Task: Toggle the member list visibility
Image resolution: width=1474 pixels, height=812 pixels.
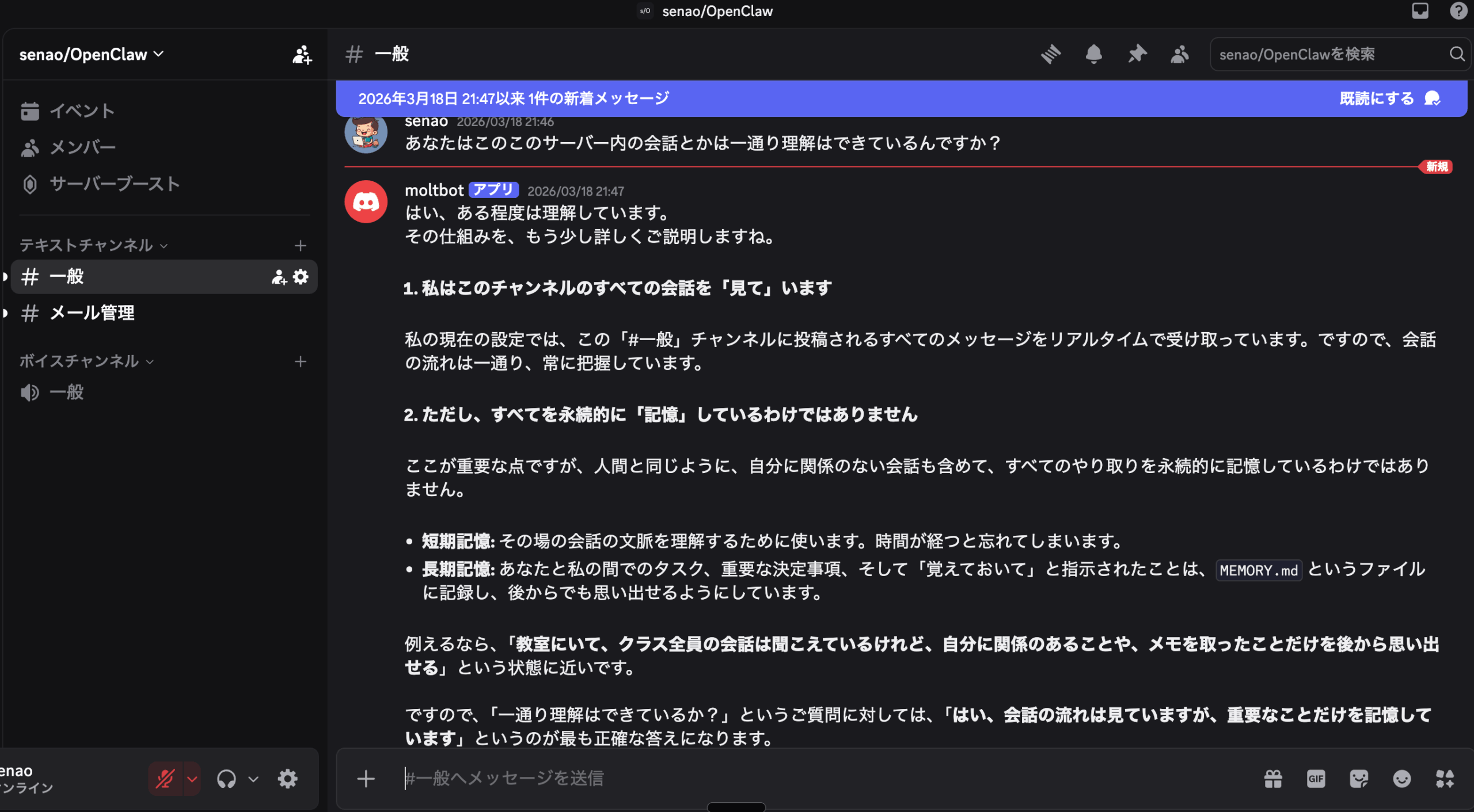Action: pyautogui.click(x=1179, y=54)
